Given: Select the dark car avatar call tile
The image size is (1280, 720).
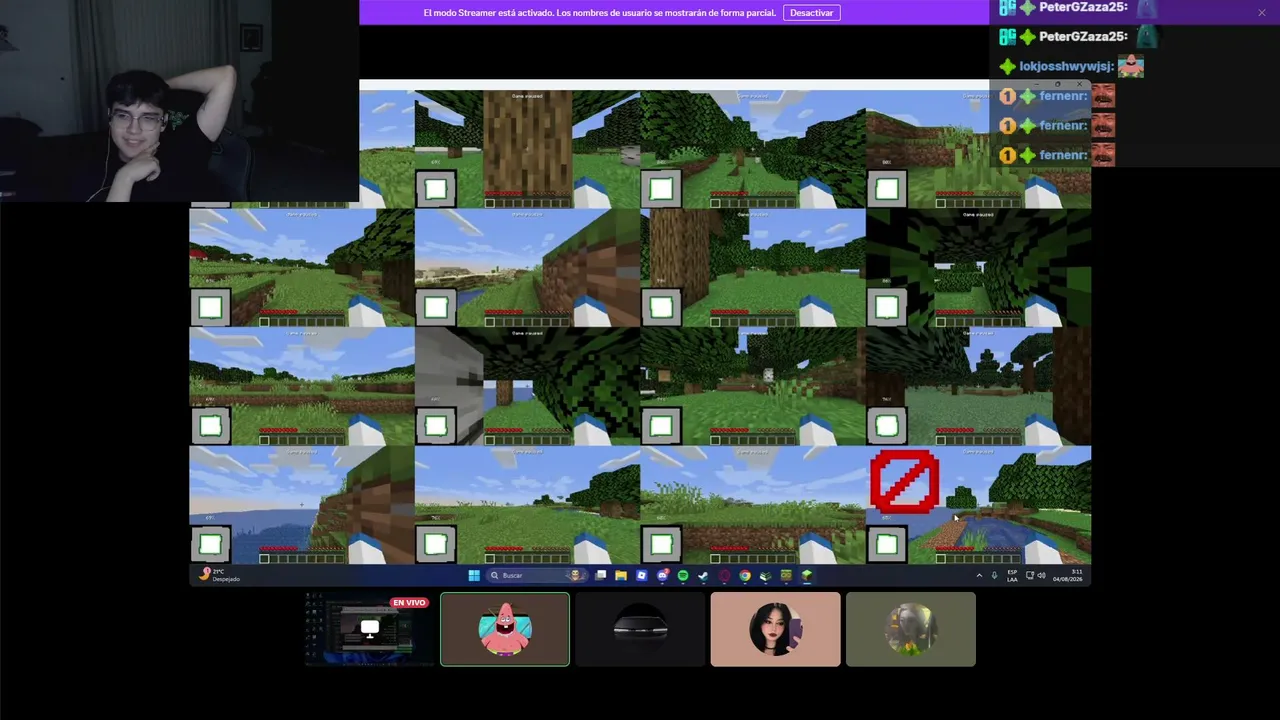Looking at the screenshot, I should coord(640,629).
